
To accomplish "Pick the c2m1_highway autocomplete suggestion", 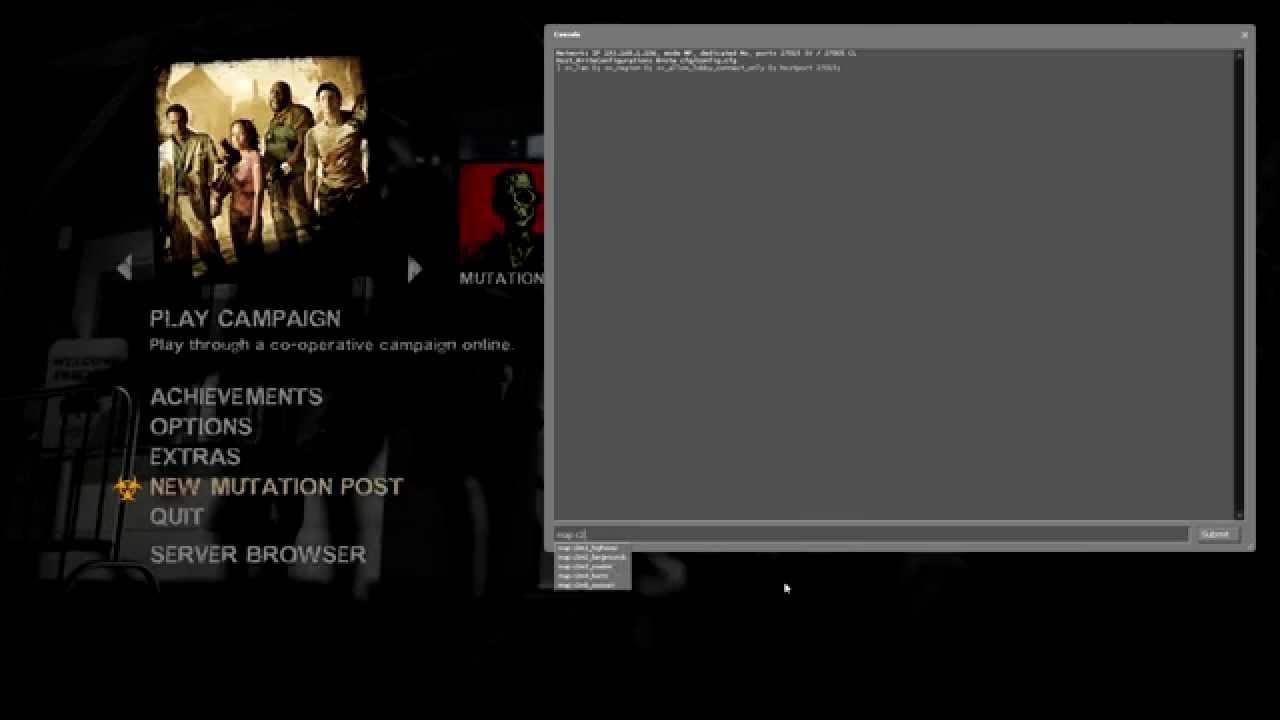I will click(592, 548).
